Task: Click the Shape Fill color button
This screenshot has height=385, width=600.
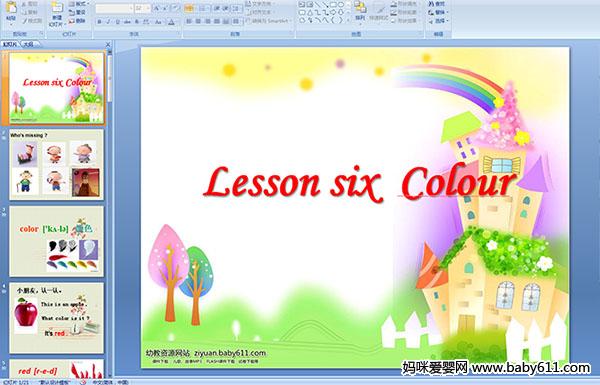Action: (405, 4)
